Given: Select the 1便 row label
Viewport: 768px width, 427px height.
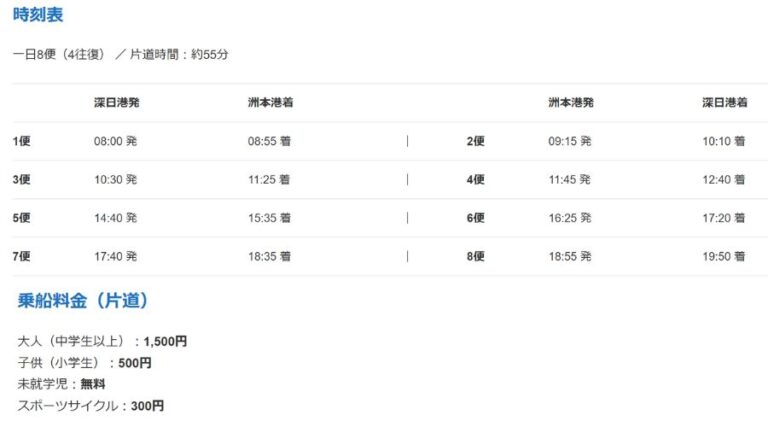Looking at the screenshot, I should [22, 141].
